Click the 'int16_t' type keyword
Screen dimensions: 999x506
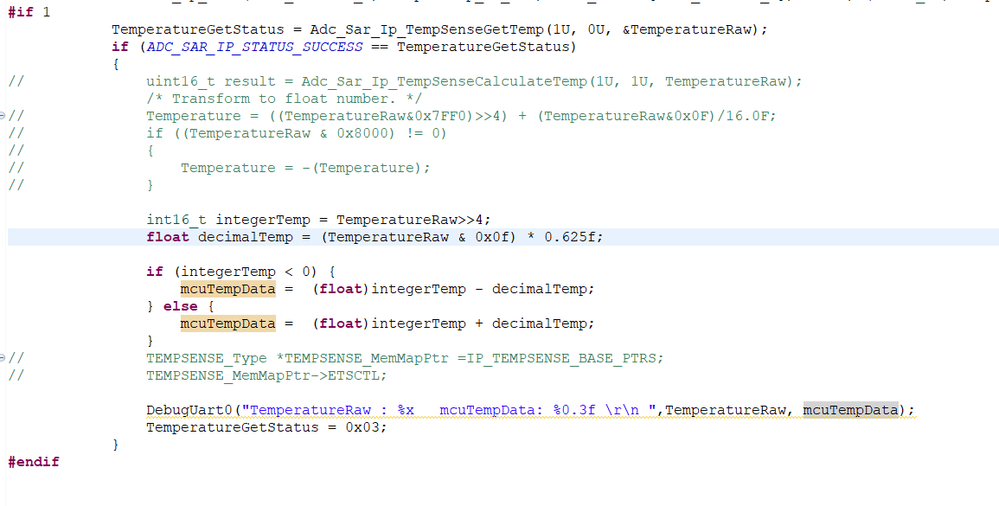click(x=176, y=219)
